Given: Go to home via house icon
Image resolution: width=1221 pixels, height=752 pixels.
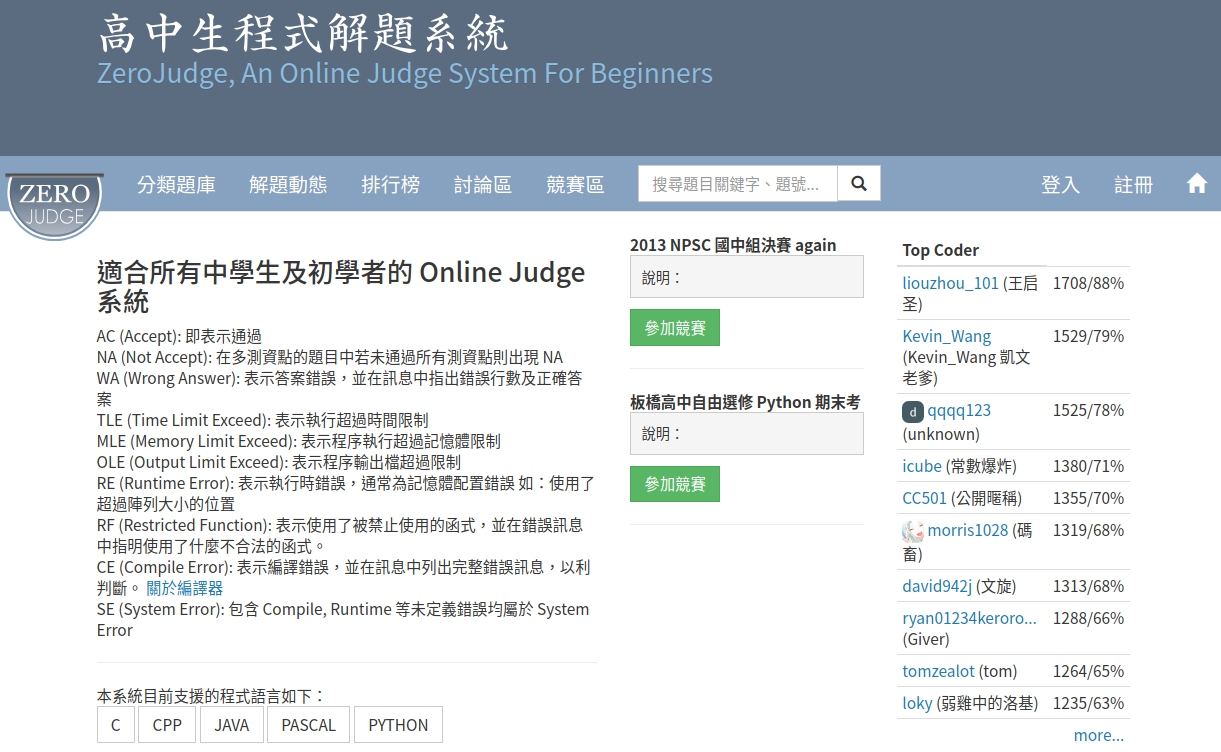Looking at the screenshot, I should click(1196, 184).
